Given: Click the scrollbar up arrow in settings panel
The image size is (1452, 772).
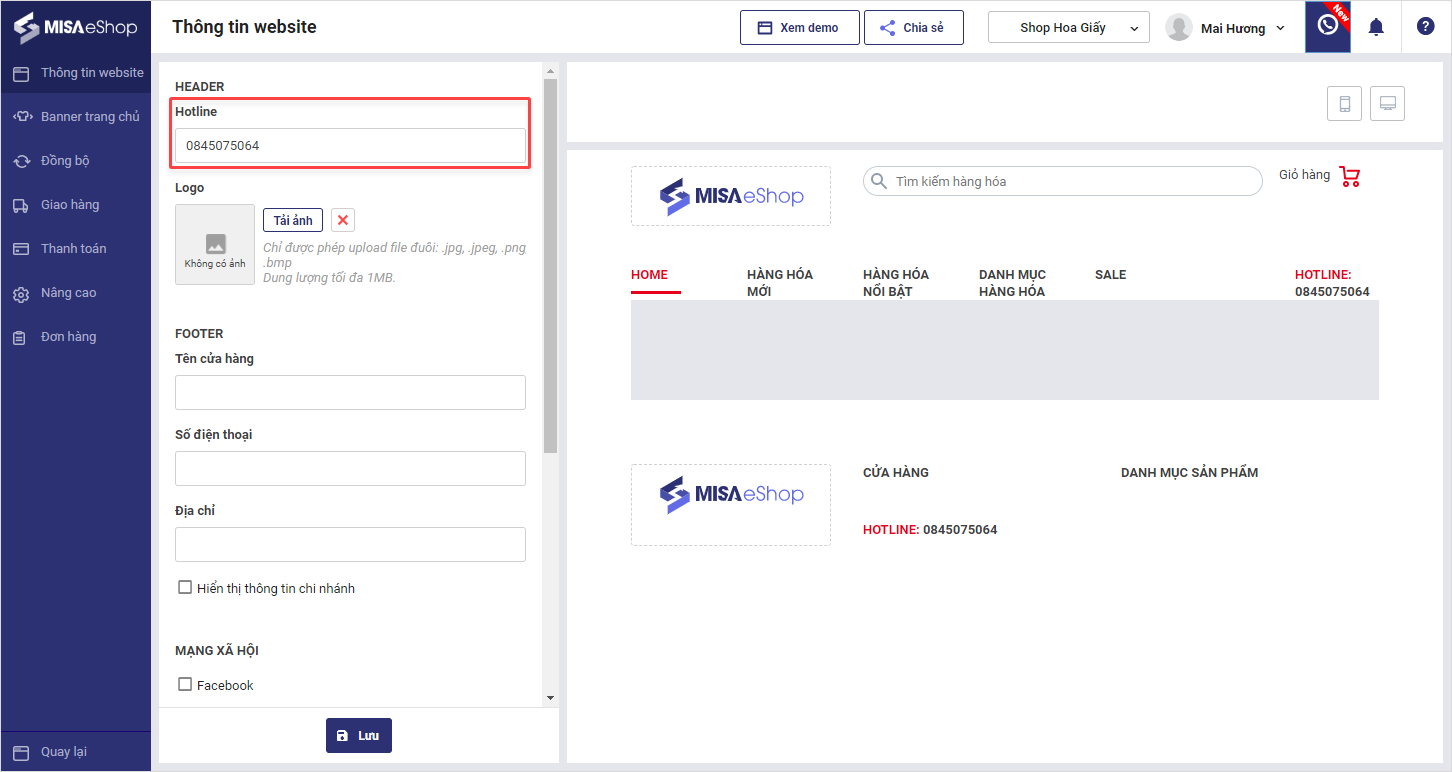Looking at the screenshot, I should coord(550,71).
